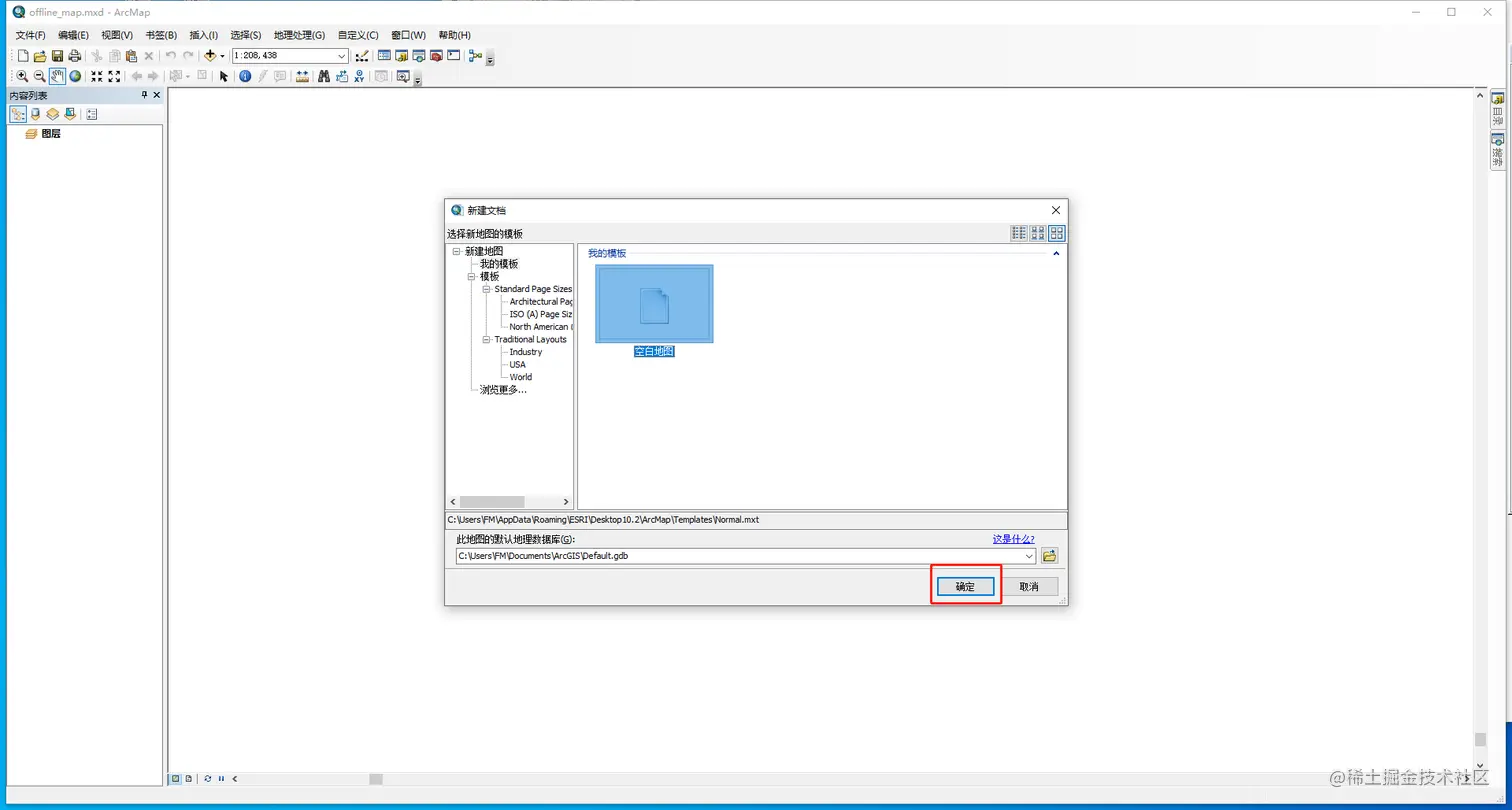Open the Editor toolbar icon
Image resolution: width=1512 pixels, height=810 pixels.
(x=362, y=56)
